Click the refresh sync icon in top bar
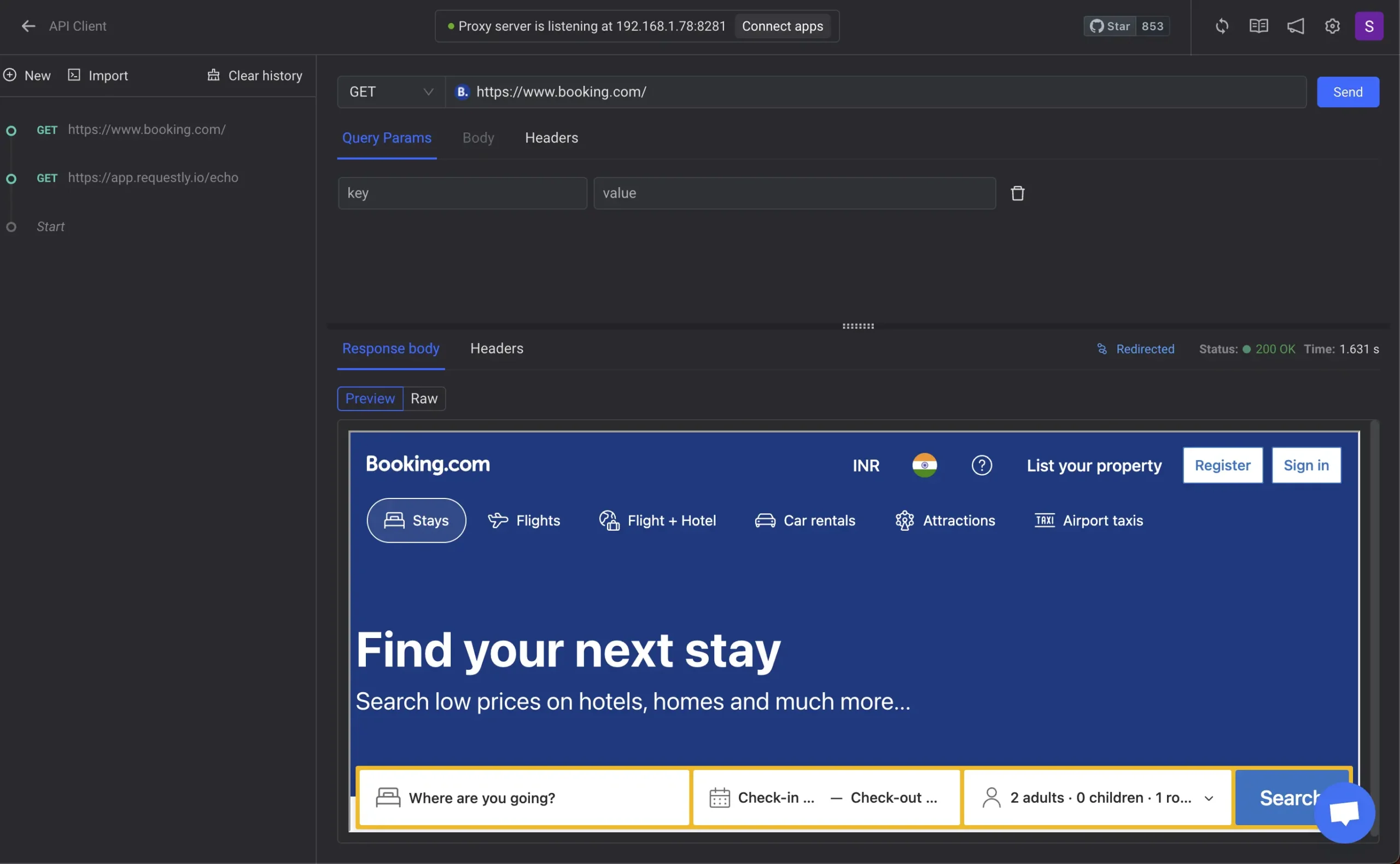1400x864 pixels. click(x=1221, y=26)
